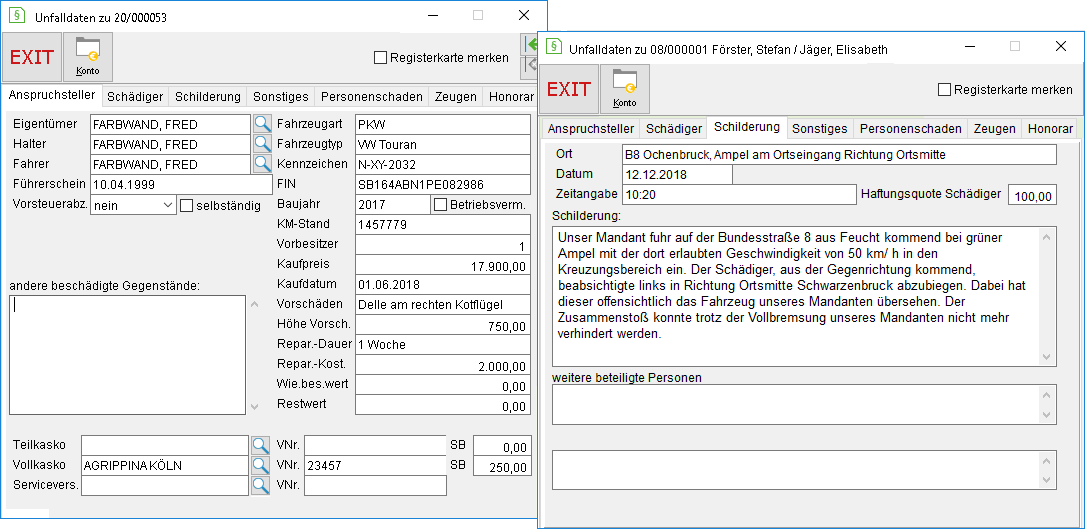Click the Vollkasko field AGRIPPINA KÖLN
The height and width of the screenshot is (529, 1085).
[x=165, y=466]
